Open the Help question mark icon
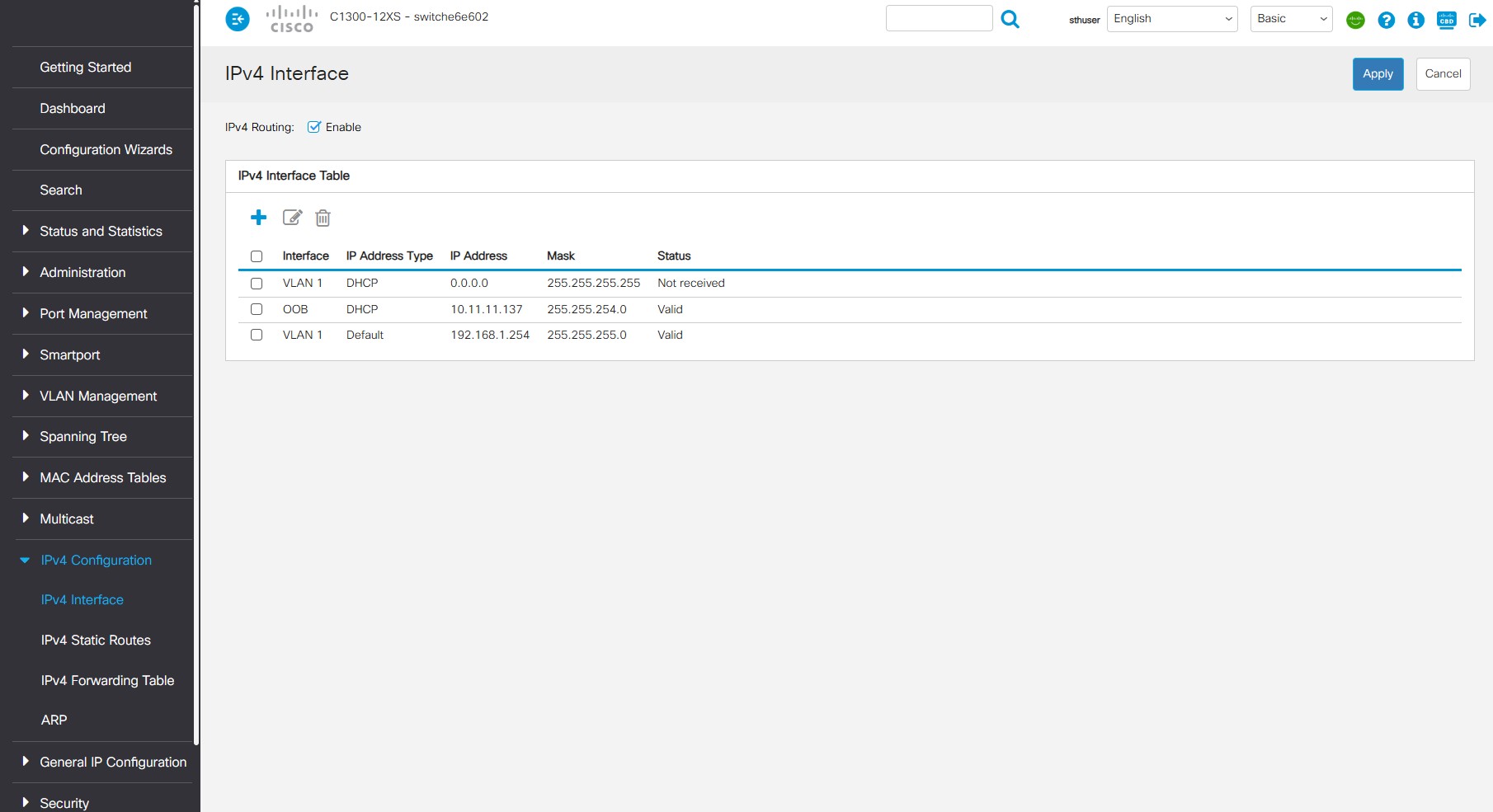The height and width of the screenshot is (812, 1493). point(1386,20)
